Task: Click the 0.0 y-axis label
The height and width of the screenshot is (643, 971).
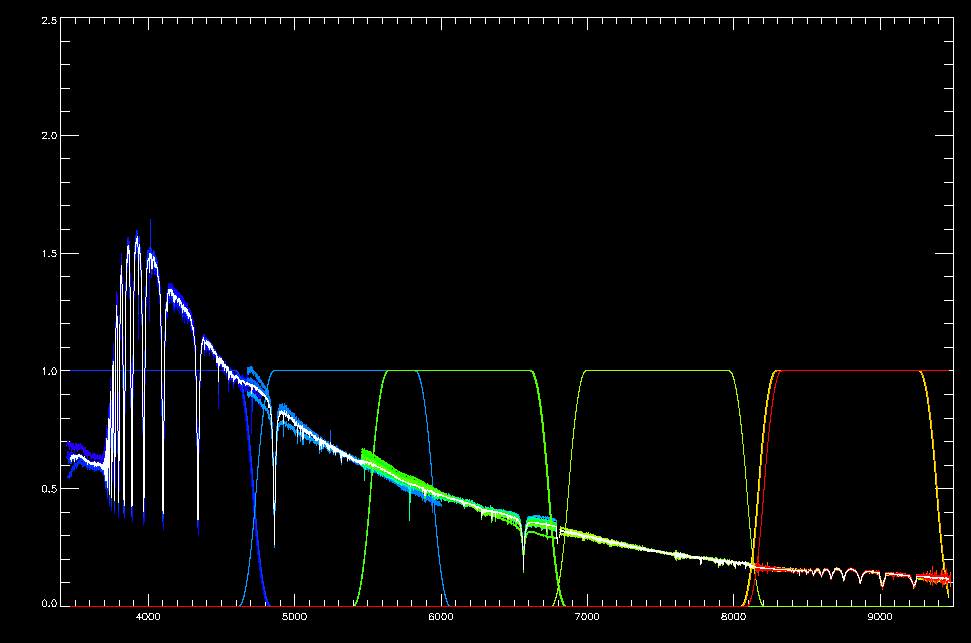Action: click(46, 604)
